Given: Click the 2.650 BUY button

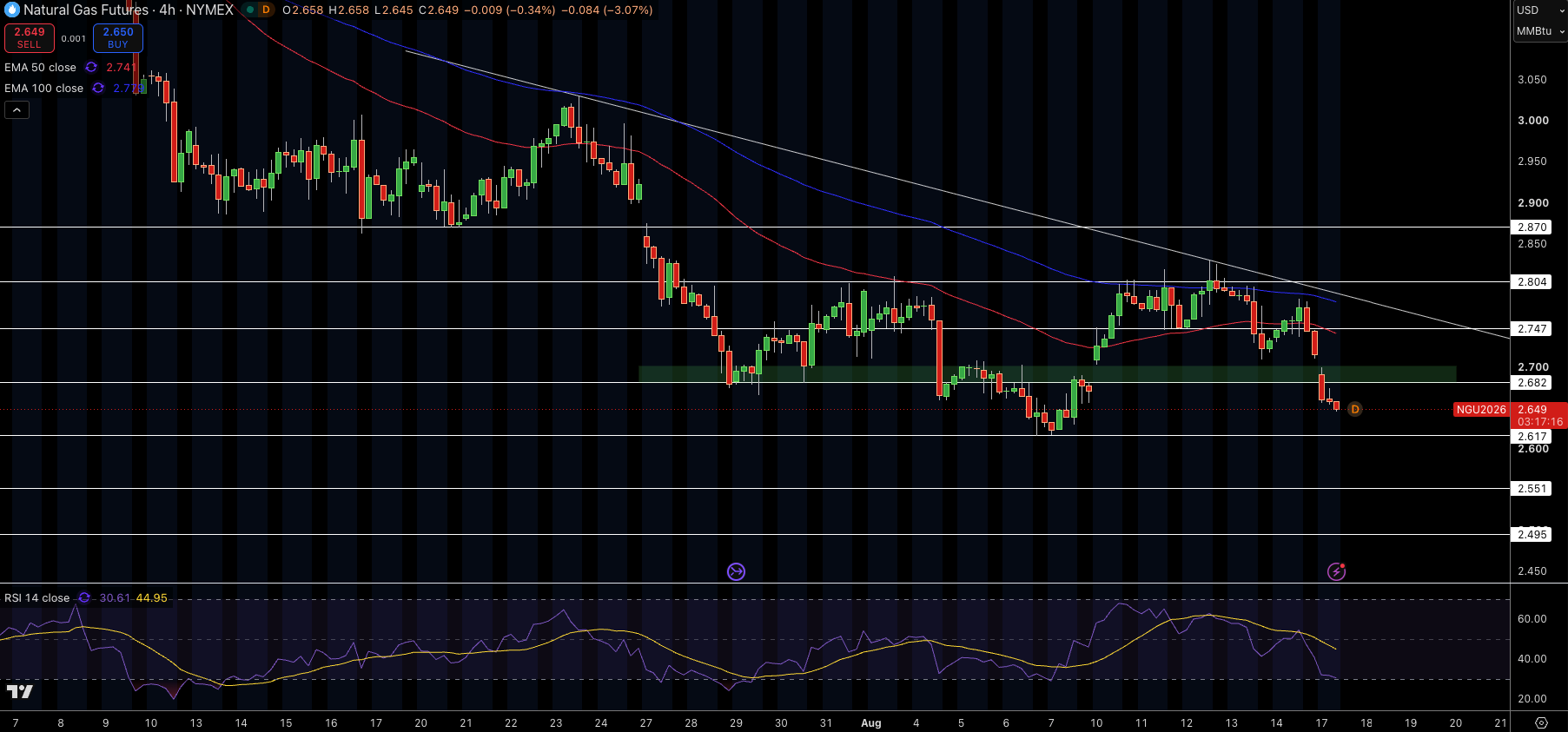Looking at the screenshot, I should click(x=118, y=37).
